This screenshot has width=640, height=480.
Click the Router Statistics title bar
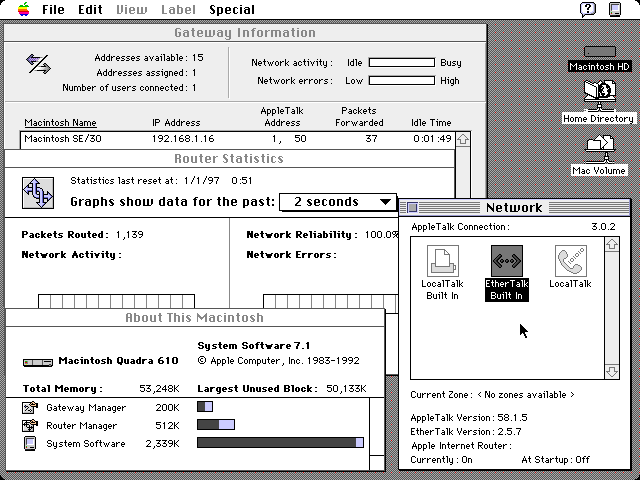[x=229, y=158]
